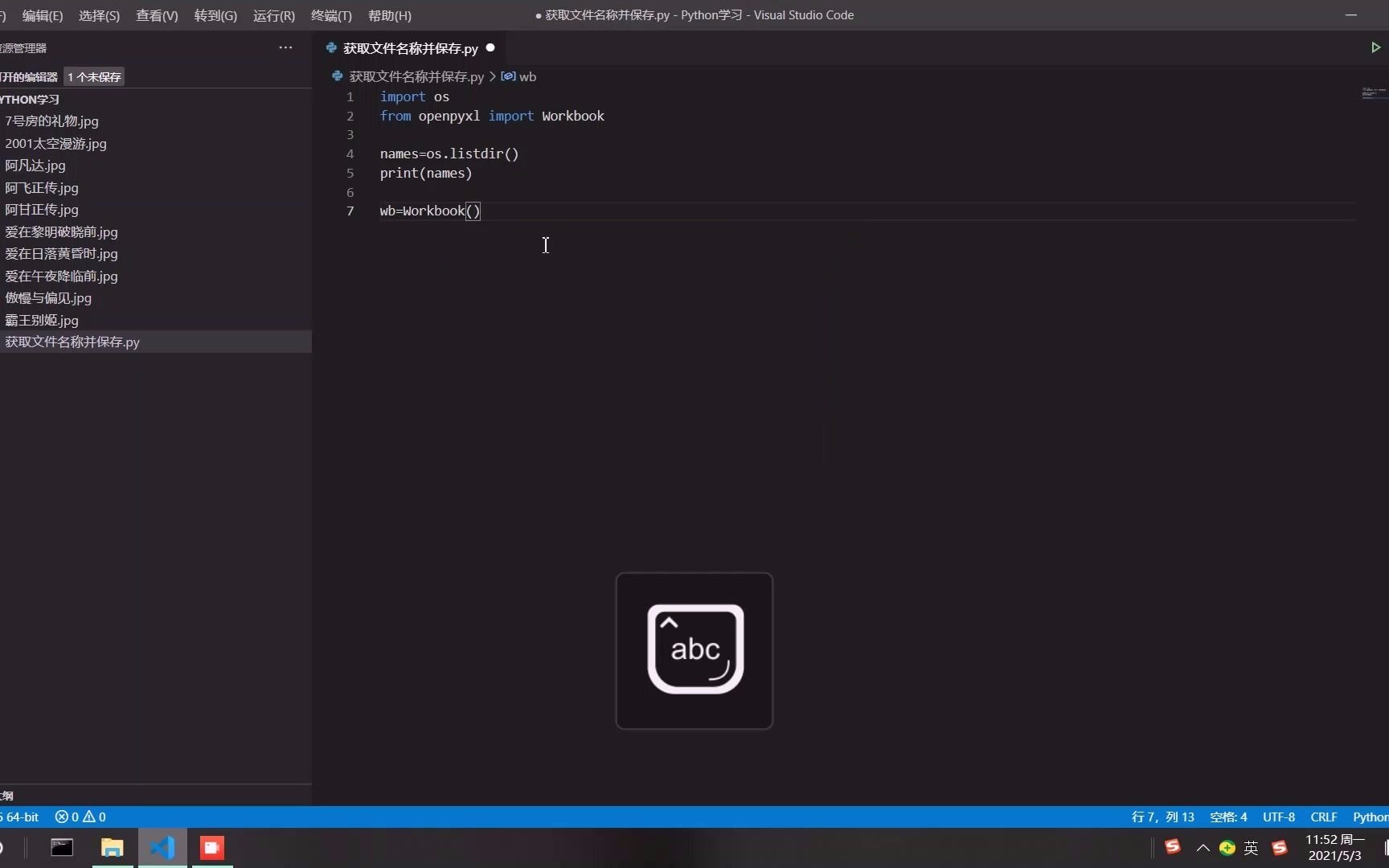Open 阿甘正传.jpg file
The width and height of the screenshot is (1389, 868).
tap(42, 210)
